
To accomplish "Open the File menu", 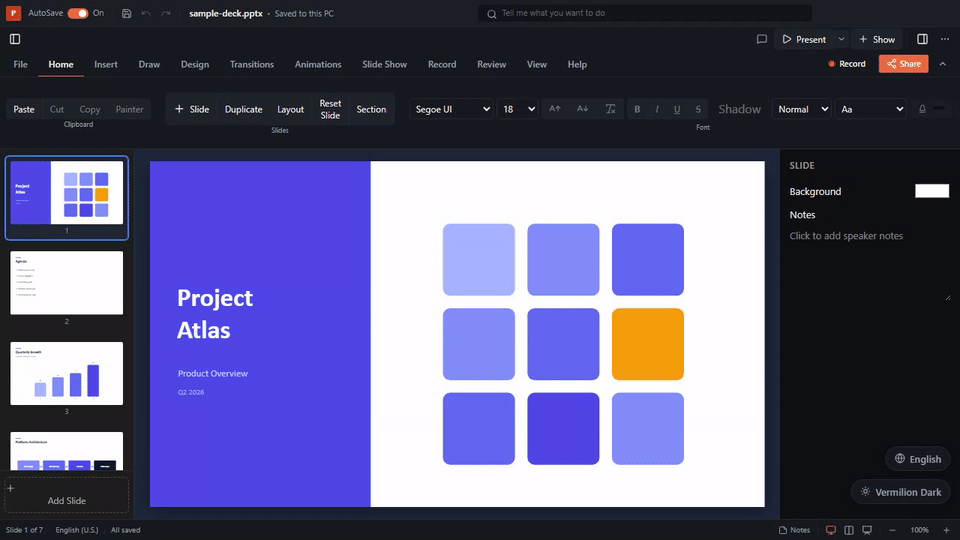I will tap(20, 64).
